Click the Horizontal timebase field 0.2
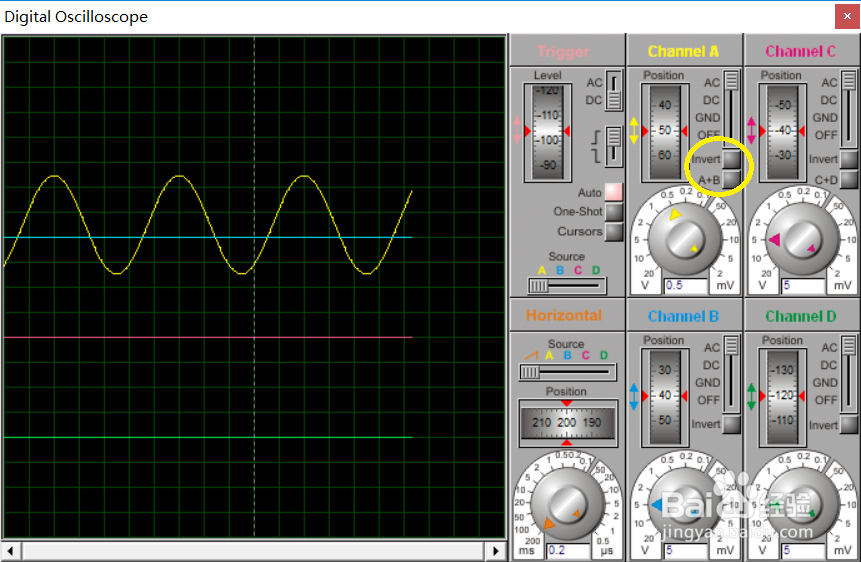 coord(568,550)
